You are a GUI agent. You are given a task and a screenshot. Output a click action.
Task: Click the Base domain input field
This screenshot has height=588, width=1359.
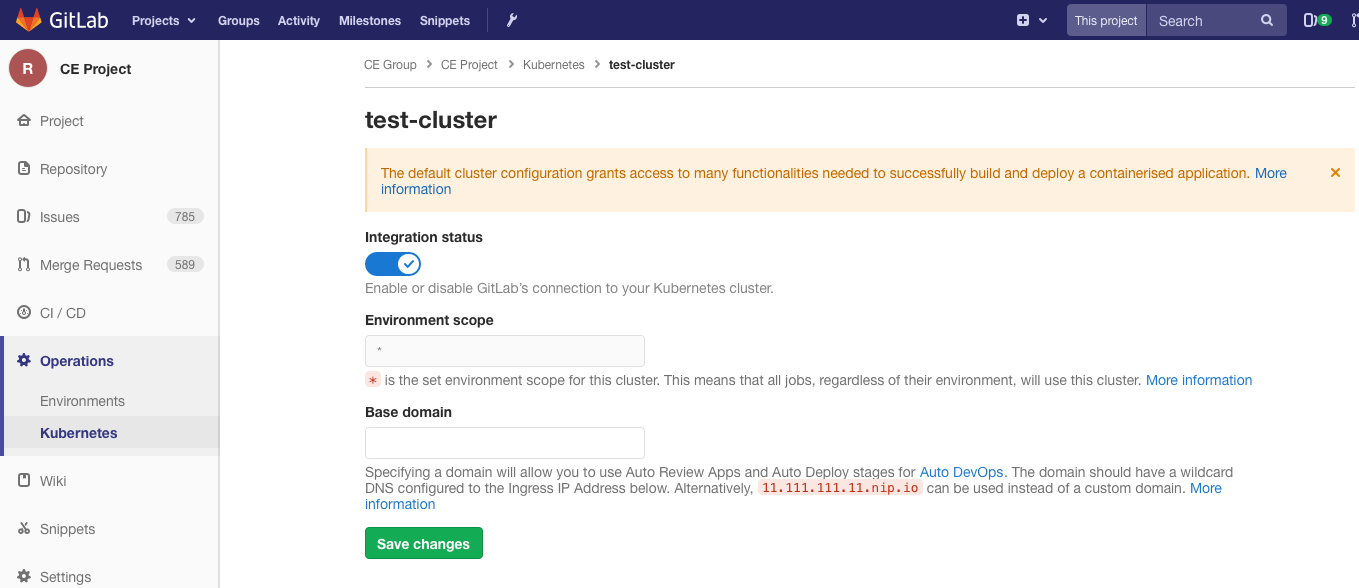pos(504,442)
